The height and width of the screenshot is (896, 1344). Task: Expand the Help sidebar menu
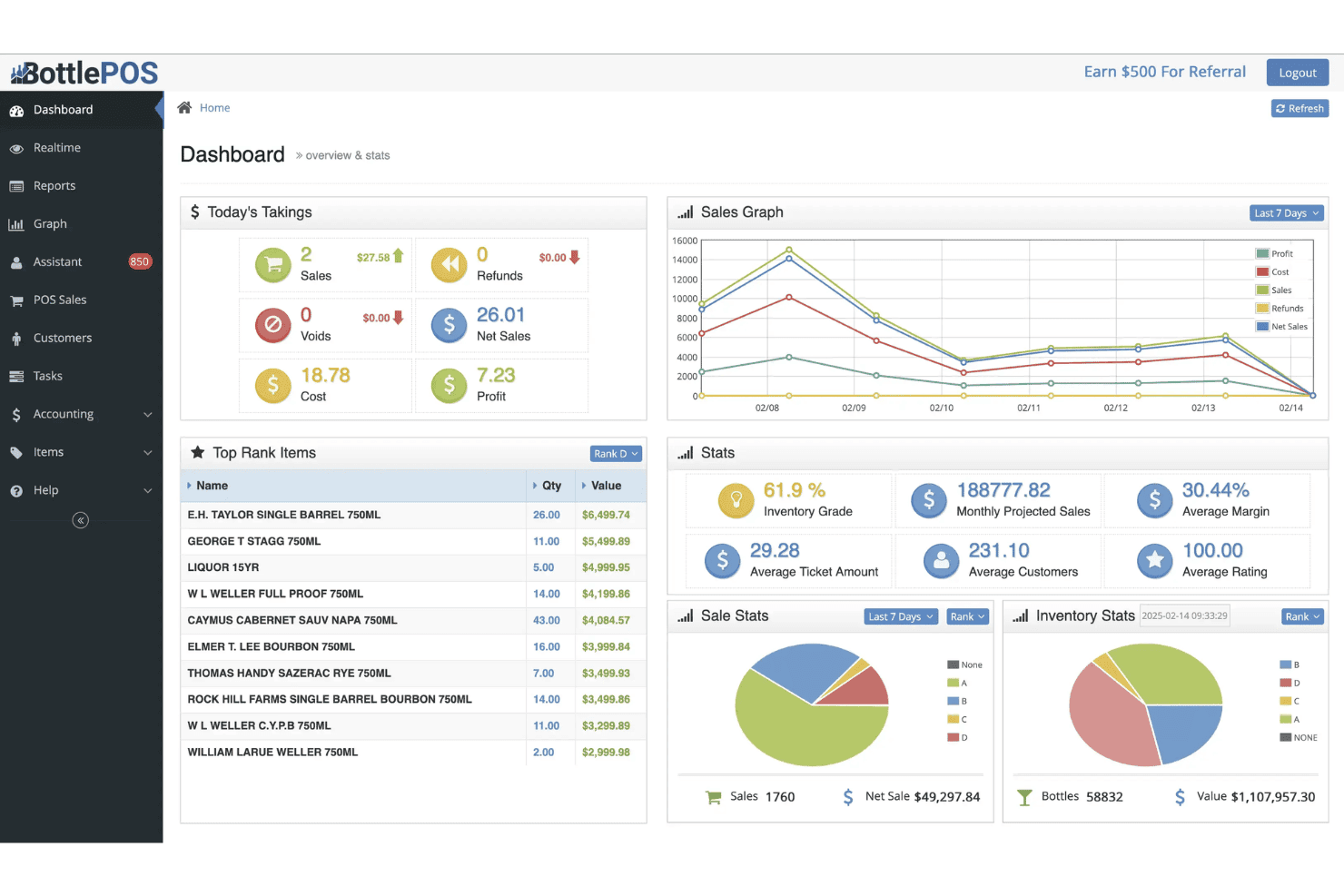82,490
